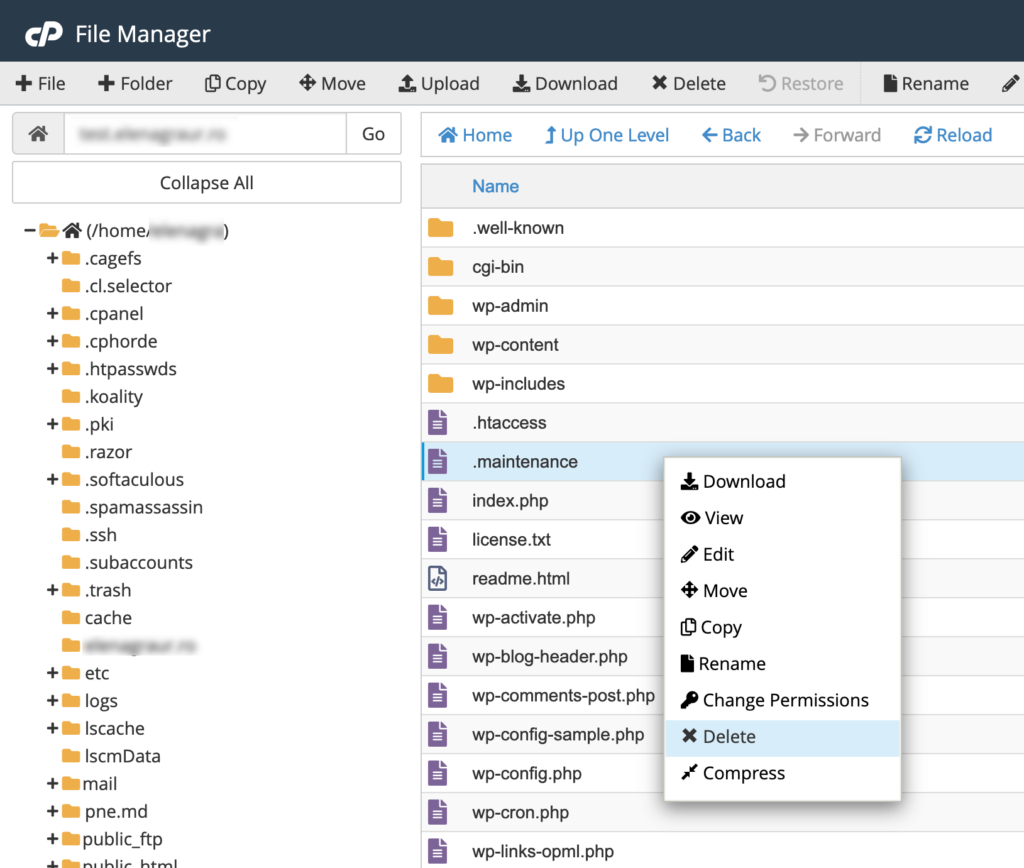Image resolution: width=1024 pixels, height=868 pixels.
Task: Expand the lscache folder node
Action: click(52, 729)
